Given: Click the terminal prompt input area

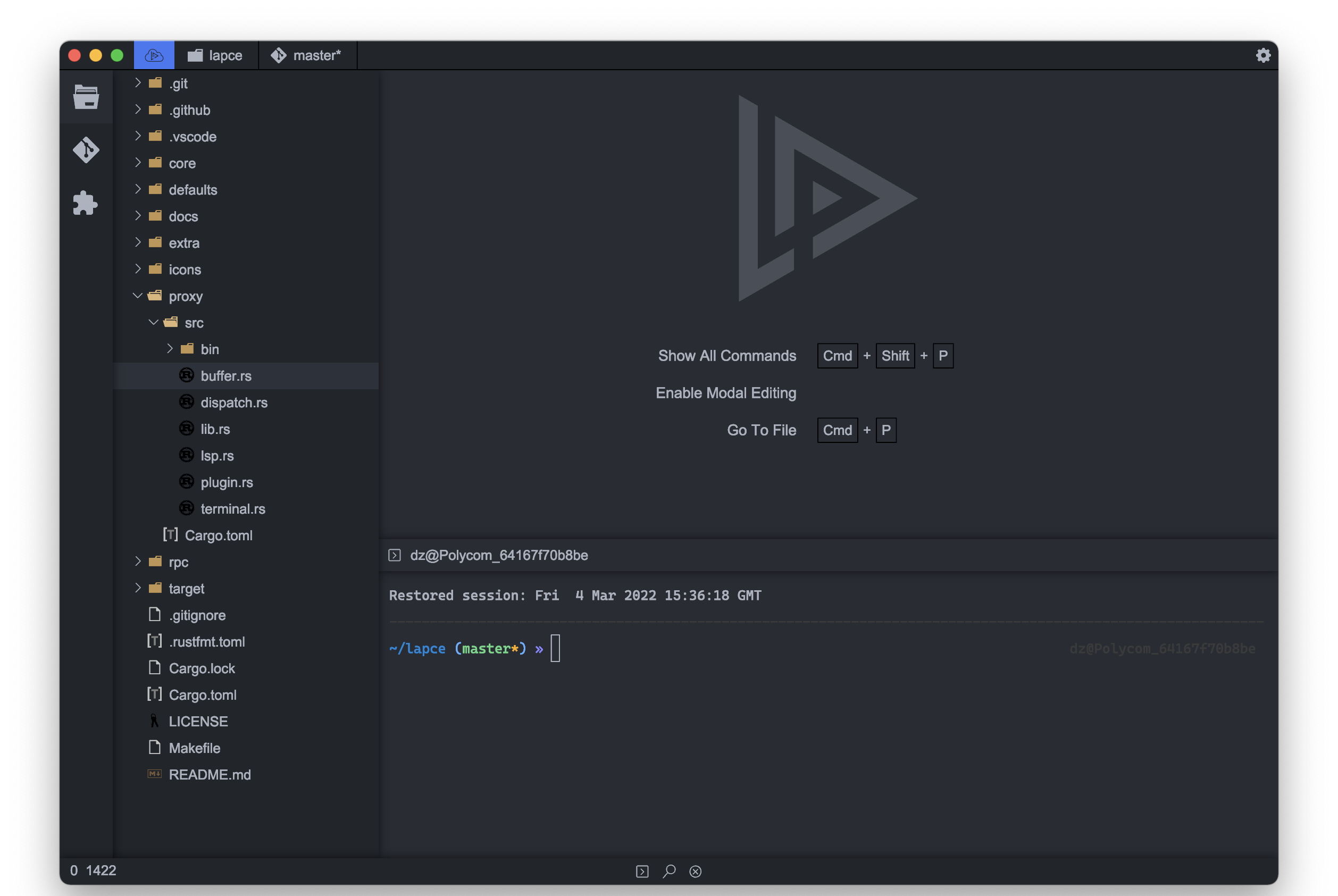Looking at the screenshot, I should (555, 648).
